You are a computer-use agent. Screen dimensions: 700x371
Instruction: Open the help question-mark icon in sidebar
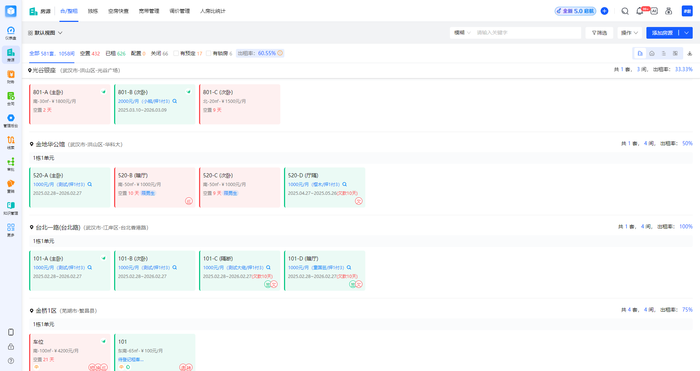(11, 361)
